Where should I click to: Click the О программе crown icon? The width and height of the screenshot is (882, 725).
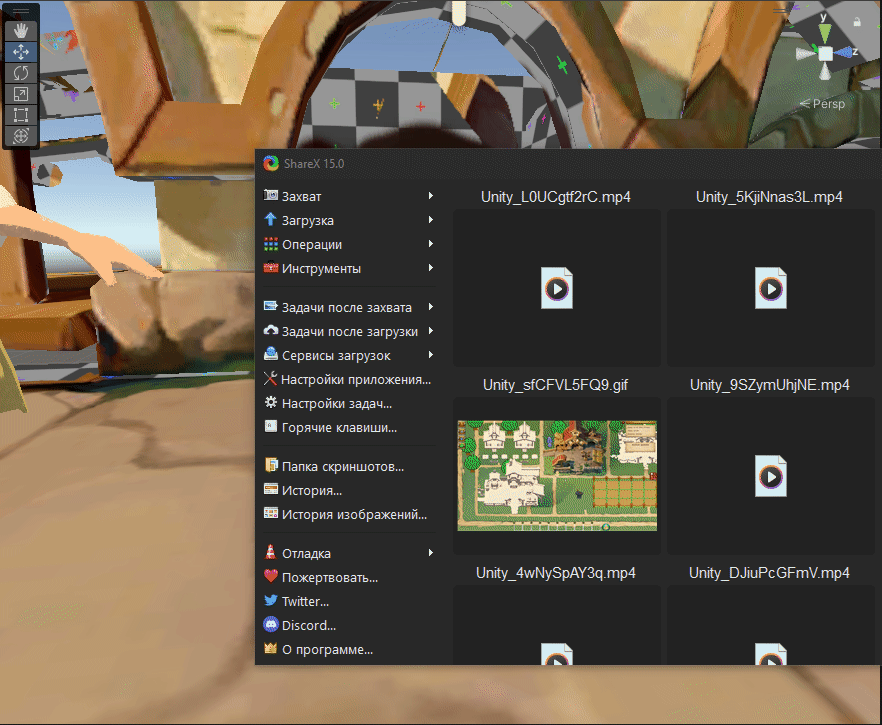coord(271,648)
